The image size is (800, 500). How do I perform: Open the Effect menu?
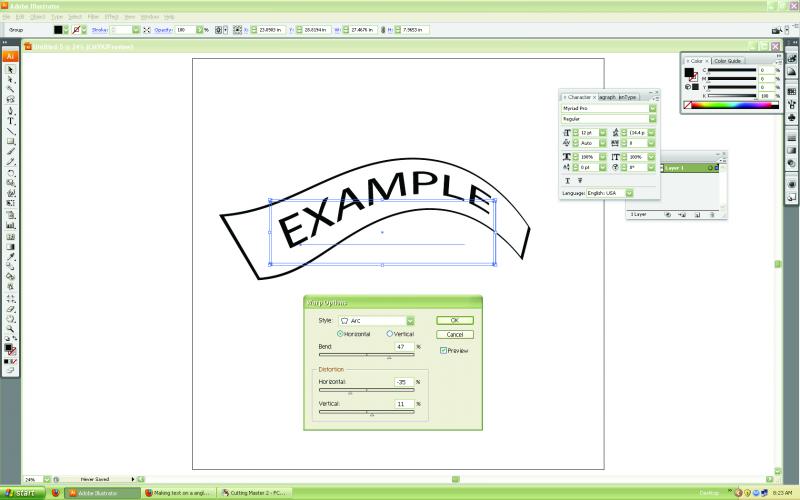point(111,17)
